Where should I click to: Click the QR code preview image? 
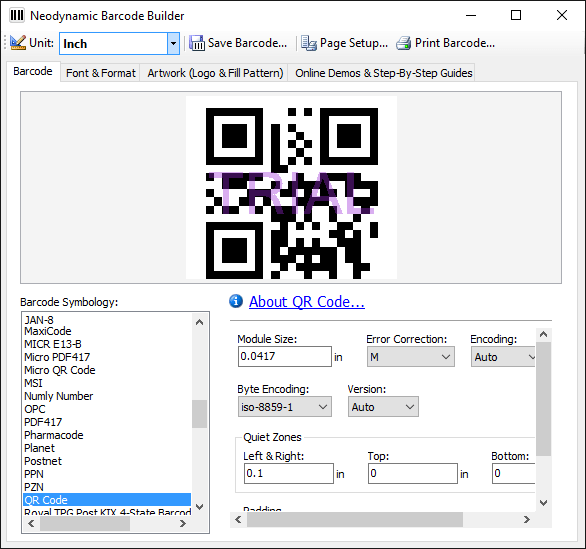pos(292,188)
